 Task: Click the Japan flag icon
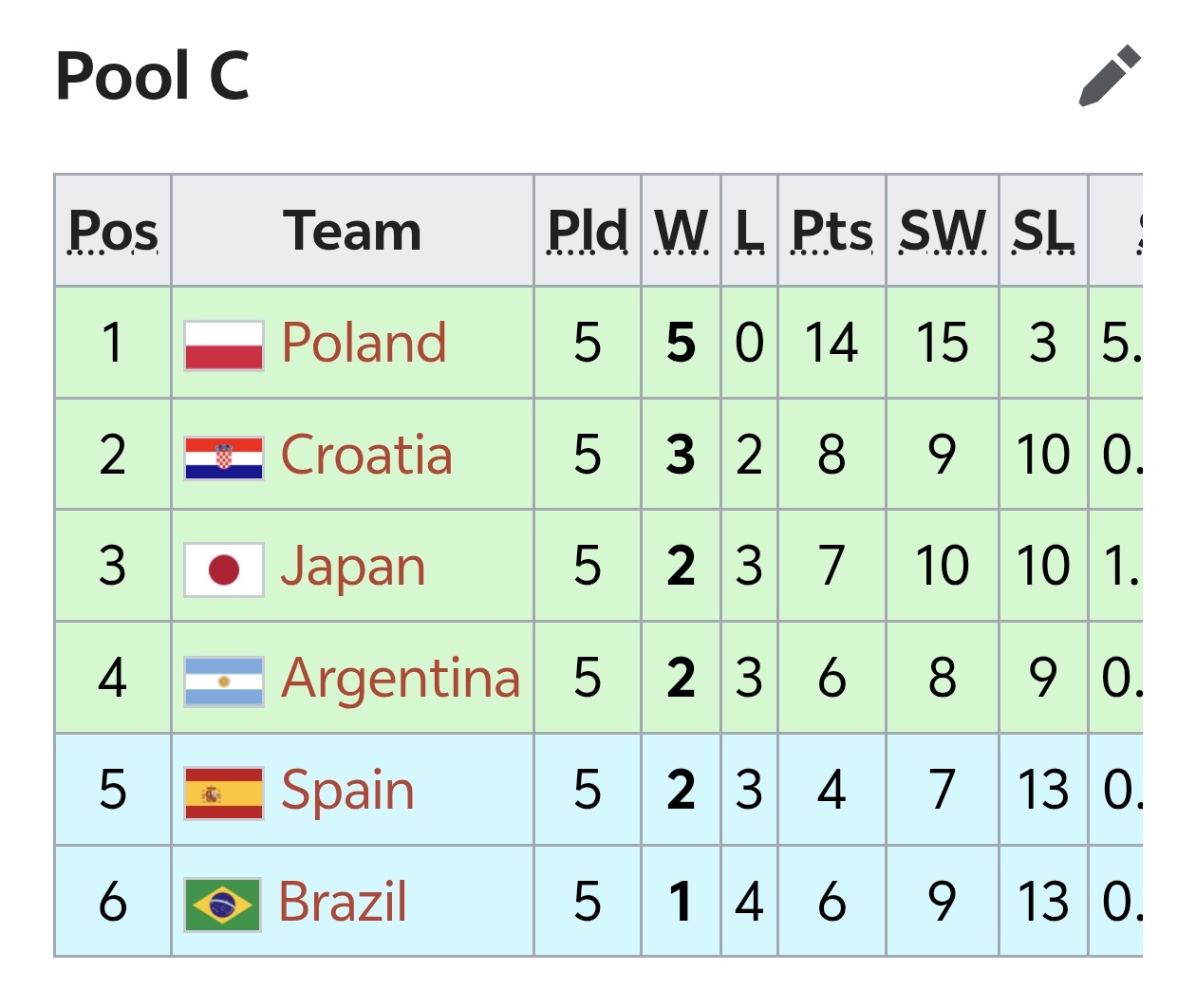click(223, 569)
